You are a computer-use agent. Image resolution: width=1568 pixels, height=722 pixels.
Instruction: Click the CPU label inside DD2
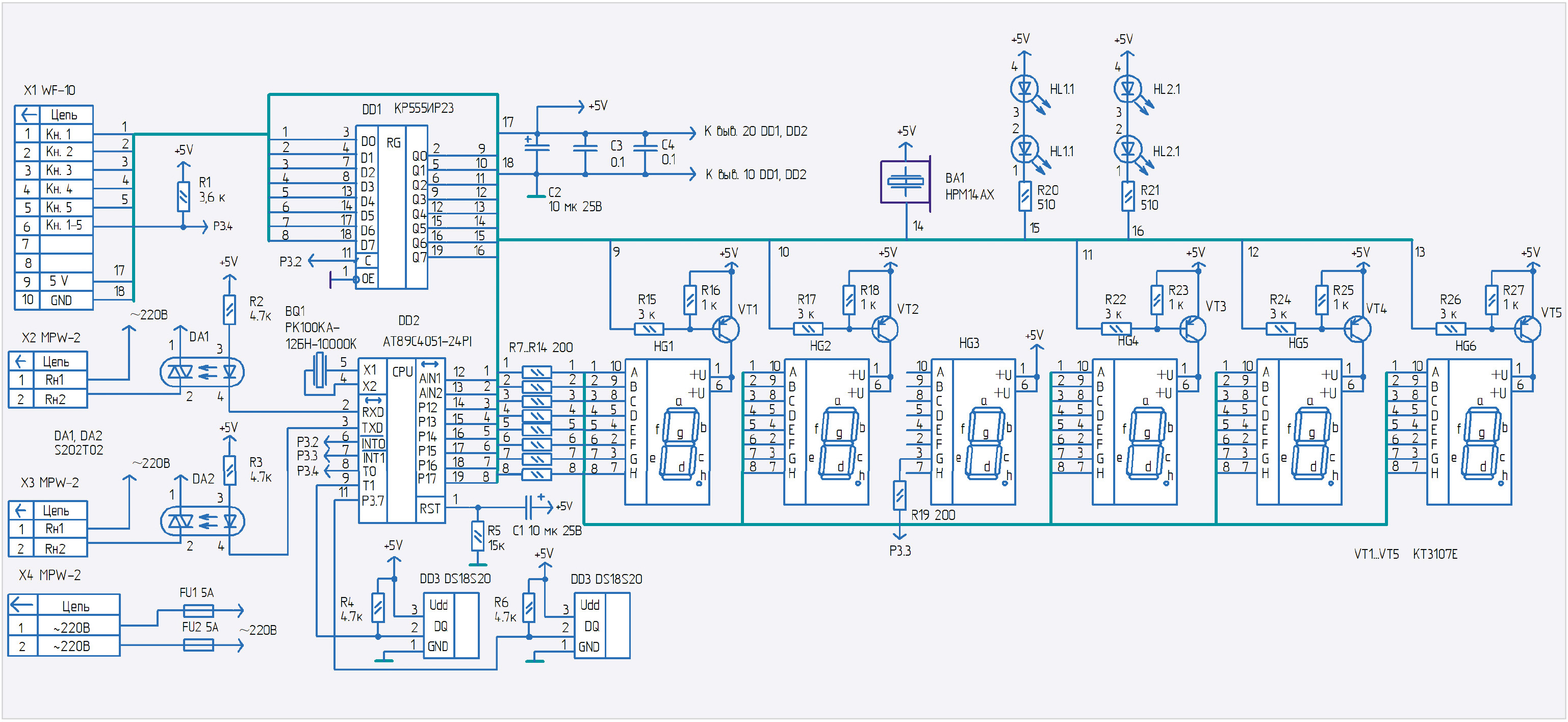402,371
